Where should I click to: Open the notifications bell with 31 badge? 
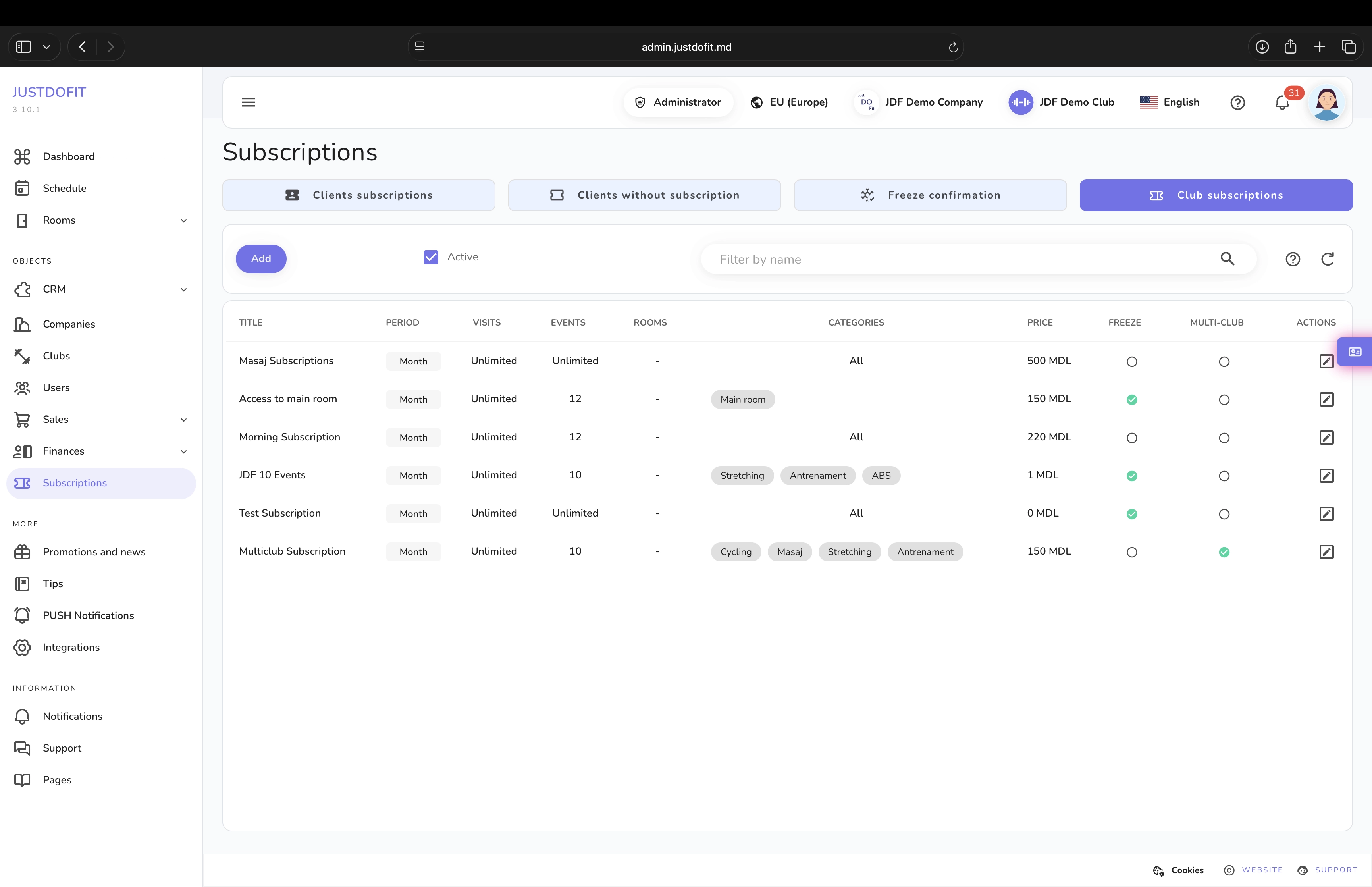1281,102
